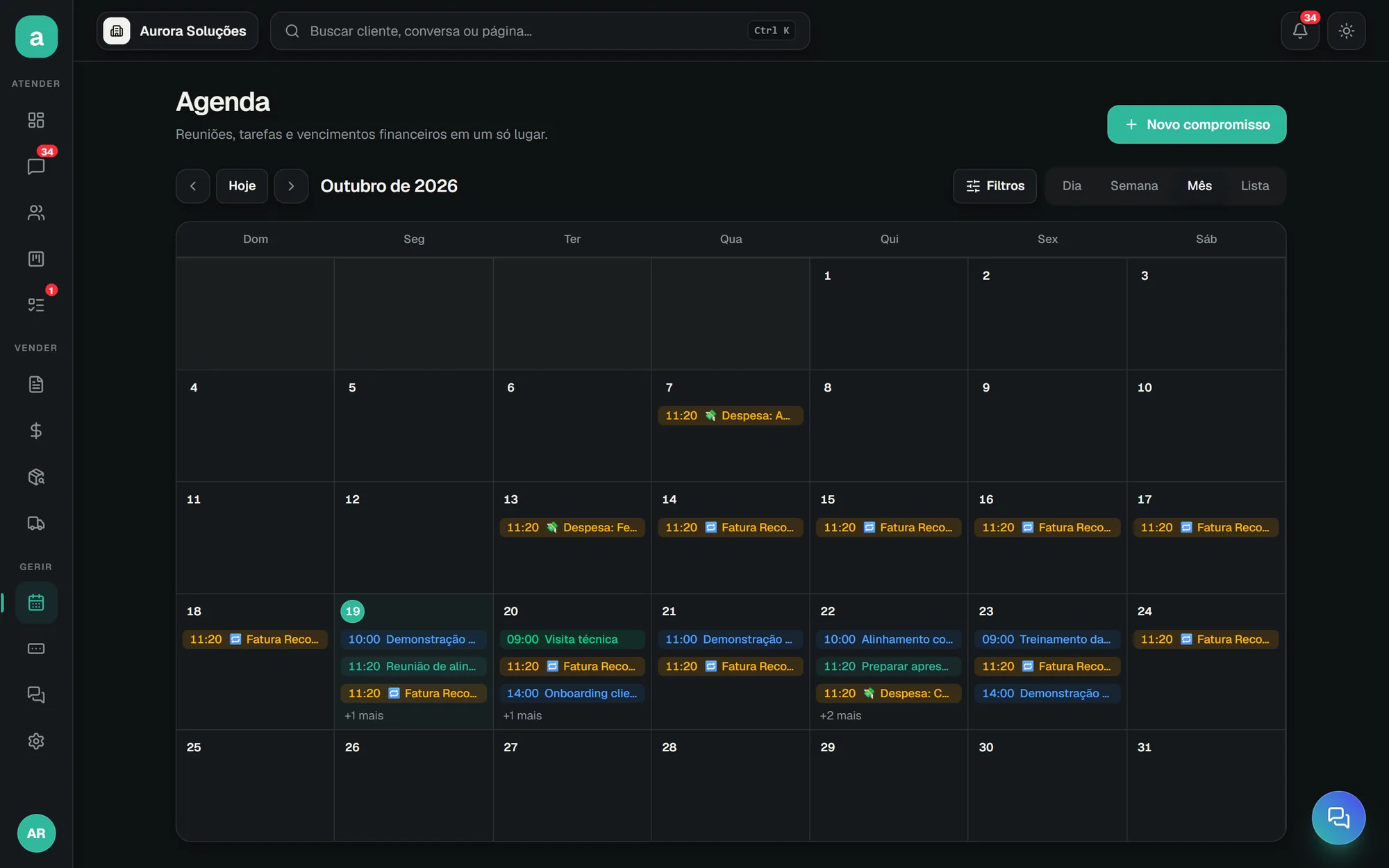Expand '+1 mais' on day 20
Image resolution: width=1389 pixels, height=868 pixels.
[x=522, y=715]
